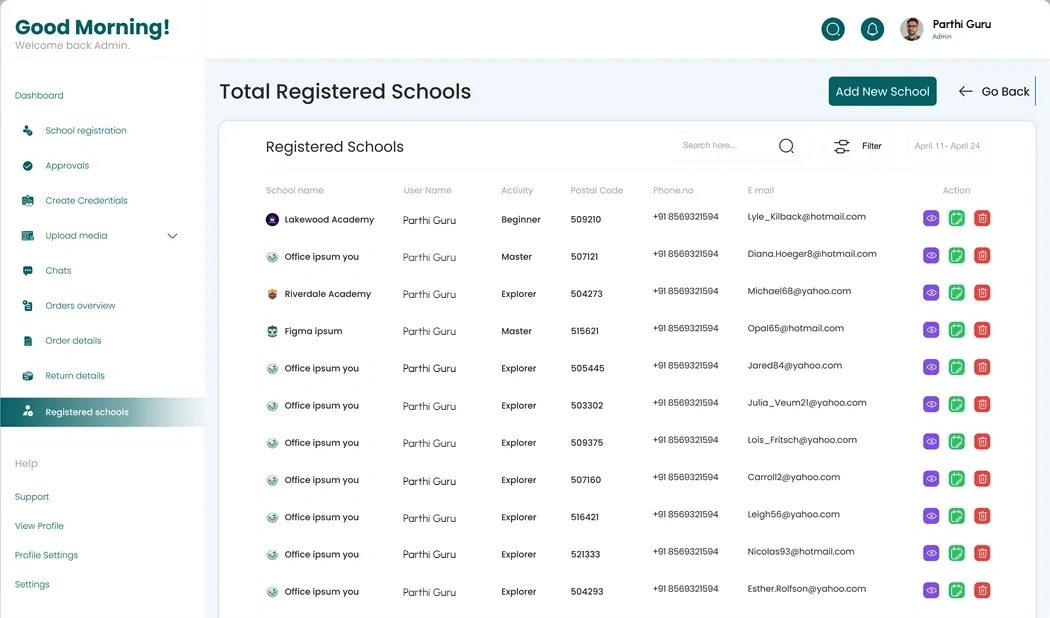Expand the Upload media chevron

[x=172, y=236]
